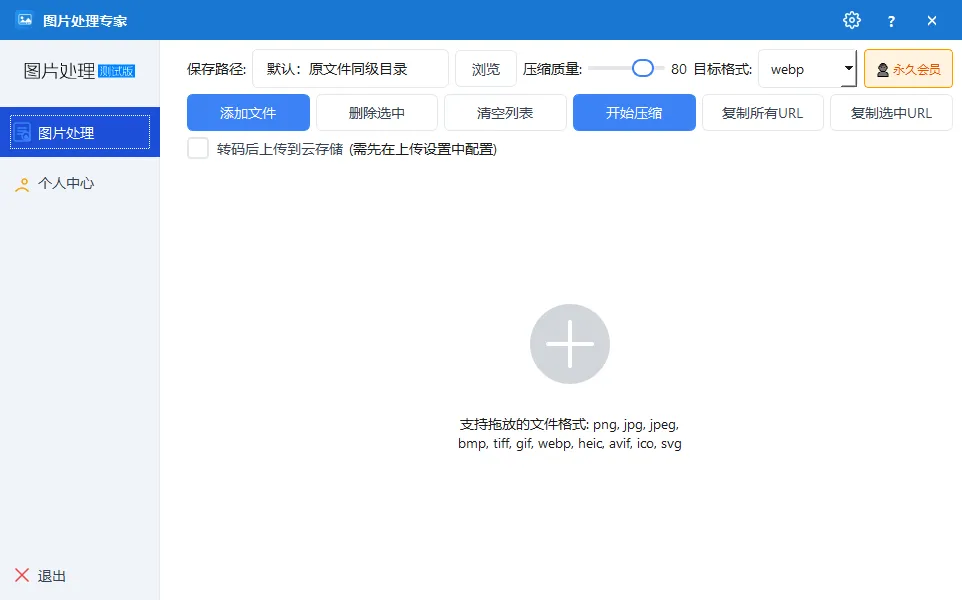The image size is (962, 600).
Task: Click the red X exit icon
Action: [x=22, y=575]
